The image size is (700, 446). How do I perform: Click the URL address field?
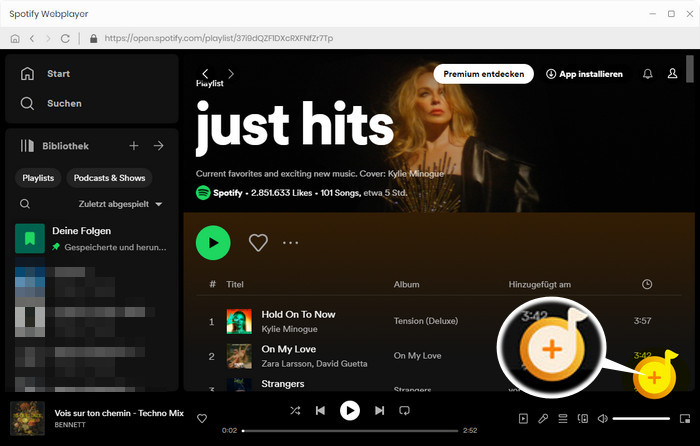[219, 38]
